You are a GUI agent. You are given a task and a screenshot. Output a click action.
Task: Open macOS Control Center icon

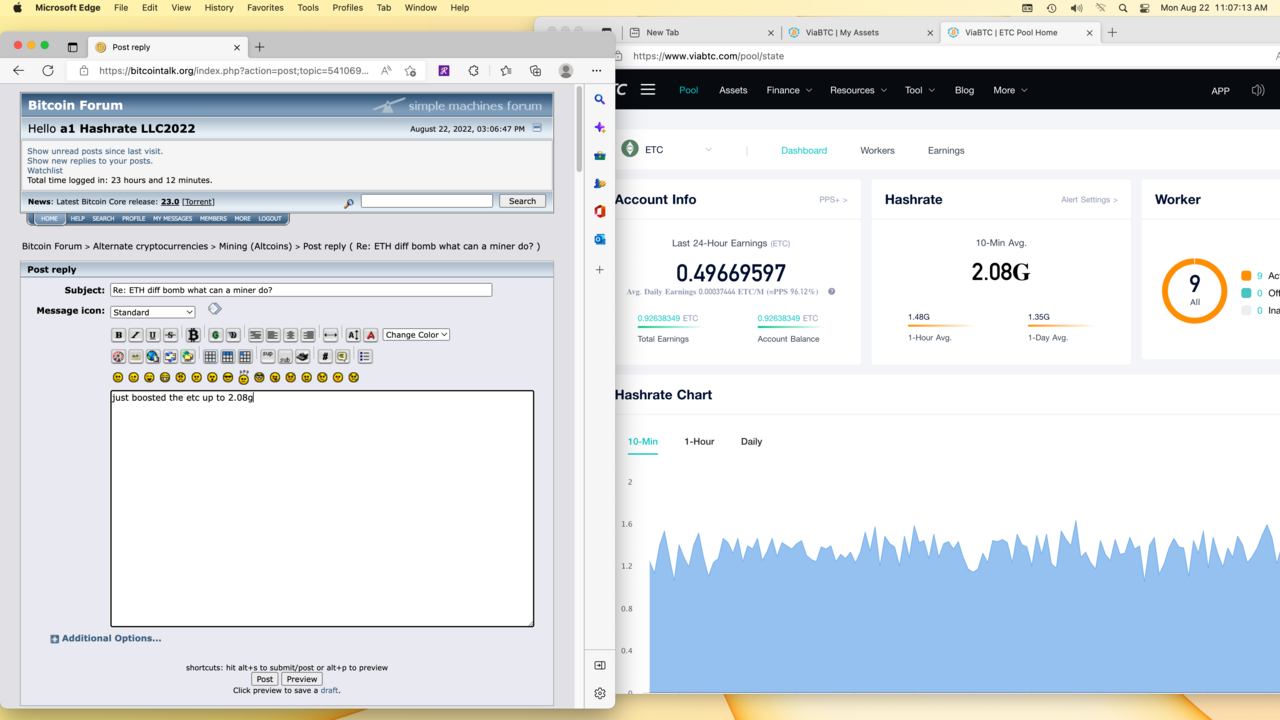point(1145,7)
